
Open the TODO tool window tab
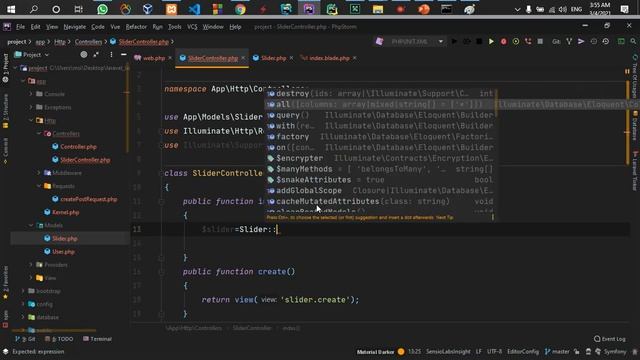pos(59,339)
